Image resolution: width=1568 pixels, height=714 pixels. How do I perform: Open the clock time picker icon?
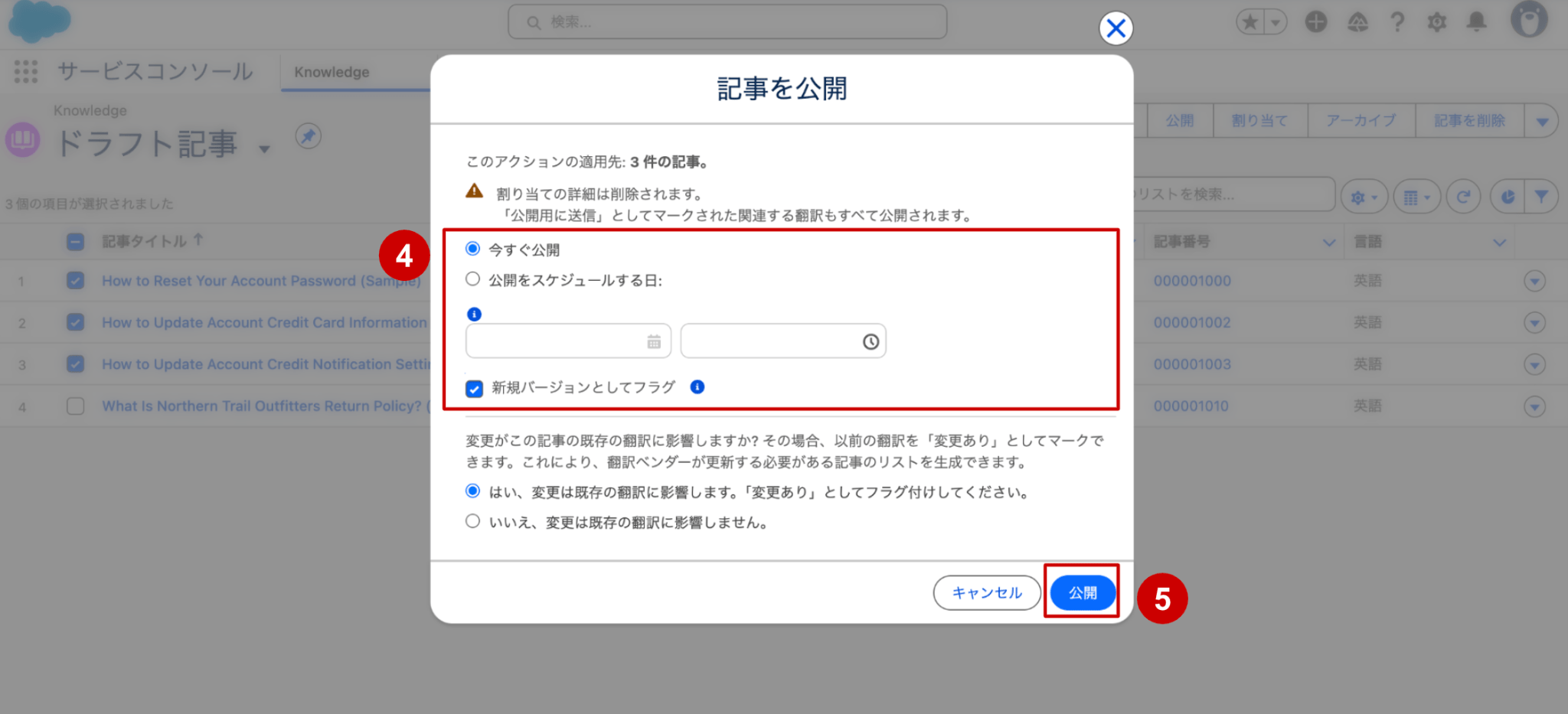871,342
